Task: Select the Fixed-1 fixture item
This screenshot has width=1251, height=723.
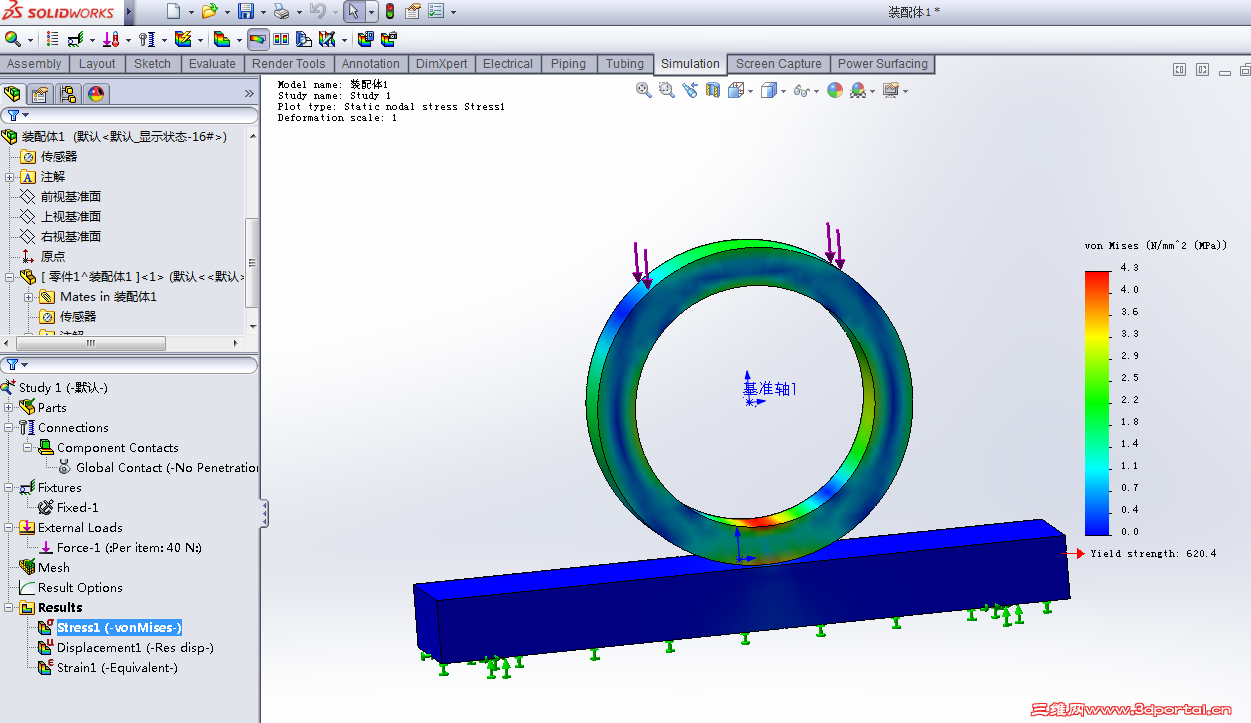Action: 77,508
